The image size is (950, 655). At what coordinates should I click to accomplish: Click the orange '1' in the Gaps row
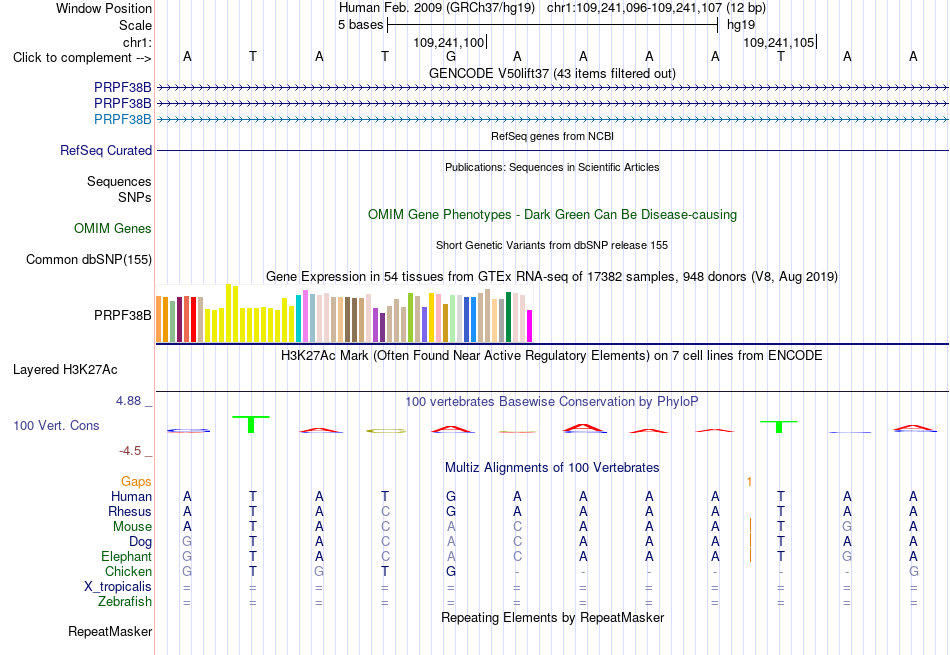[749, 482]
